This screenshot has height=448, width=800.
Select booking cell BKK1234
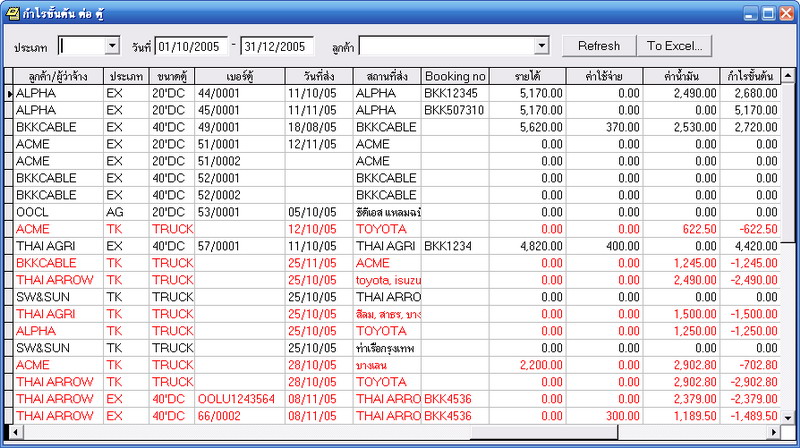[455, 246]
